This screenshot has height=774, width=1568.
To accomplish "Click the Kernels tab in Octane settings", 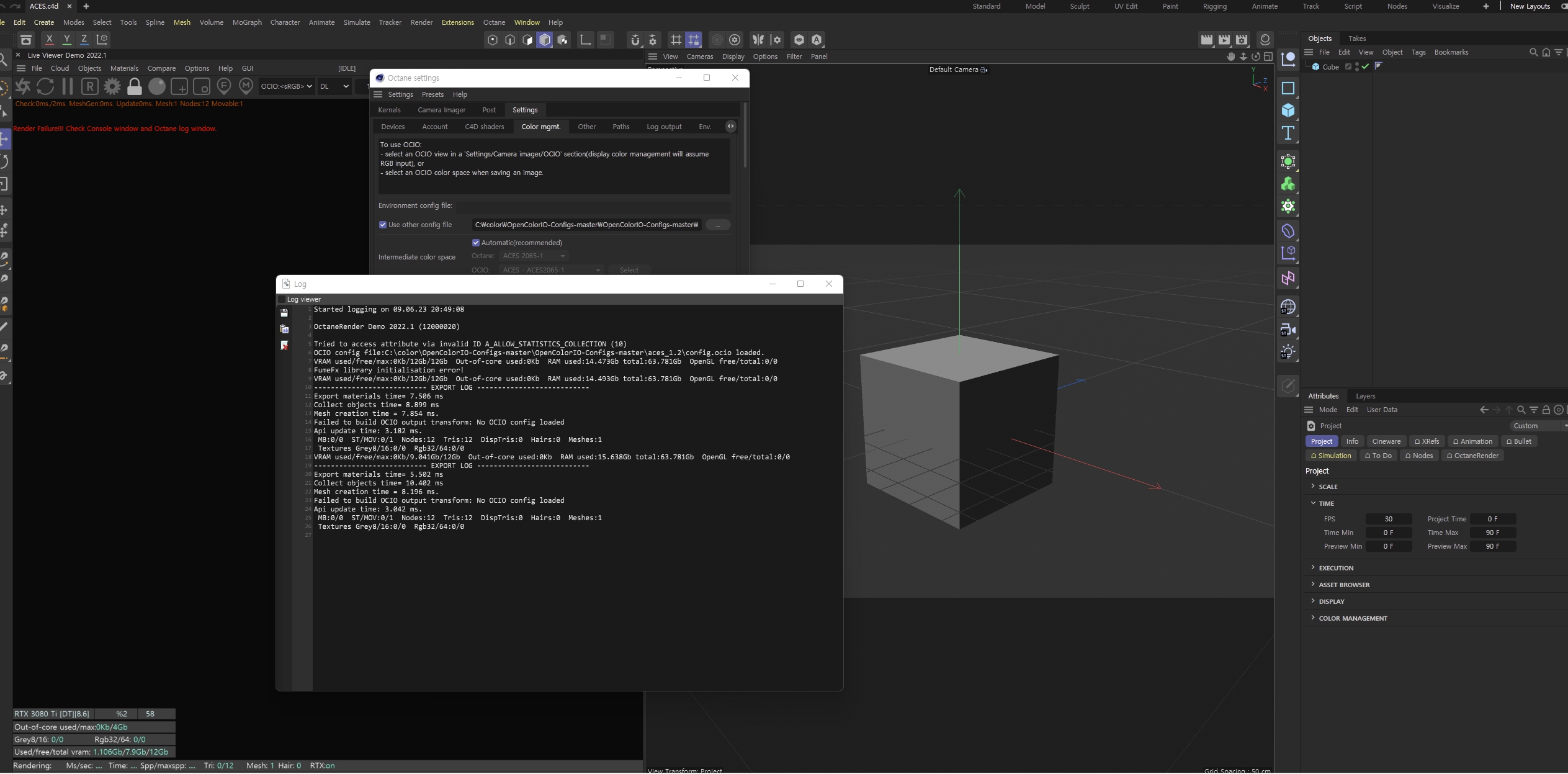I will click(x=390, y=109).
